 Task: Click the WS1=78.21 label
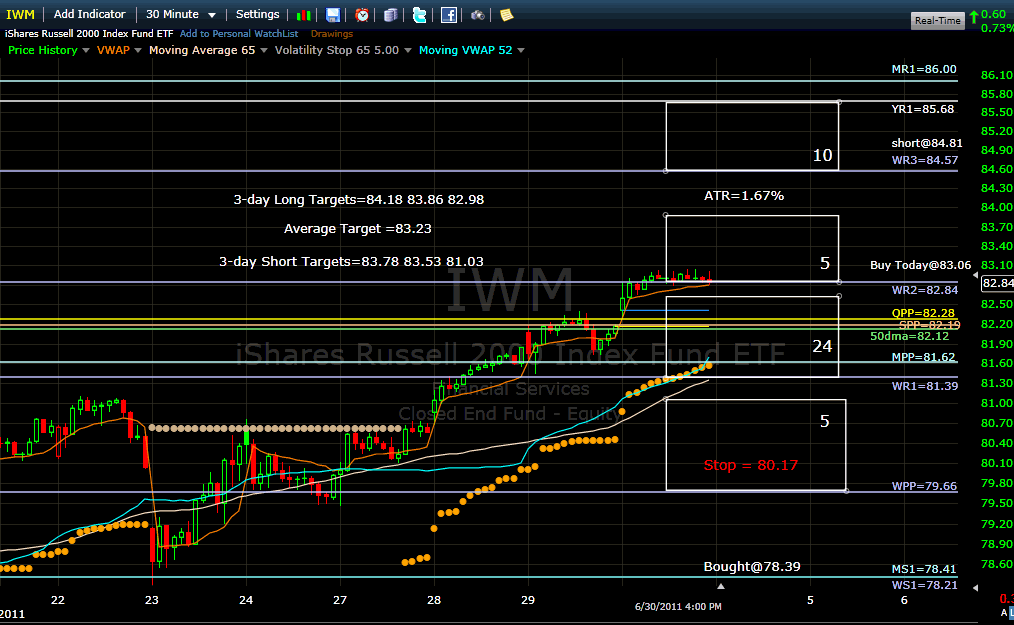[924, 586]
